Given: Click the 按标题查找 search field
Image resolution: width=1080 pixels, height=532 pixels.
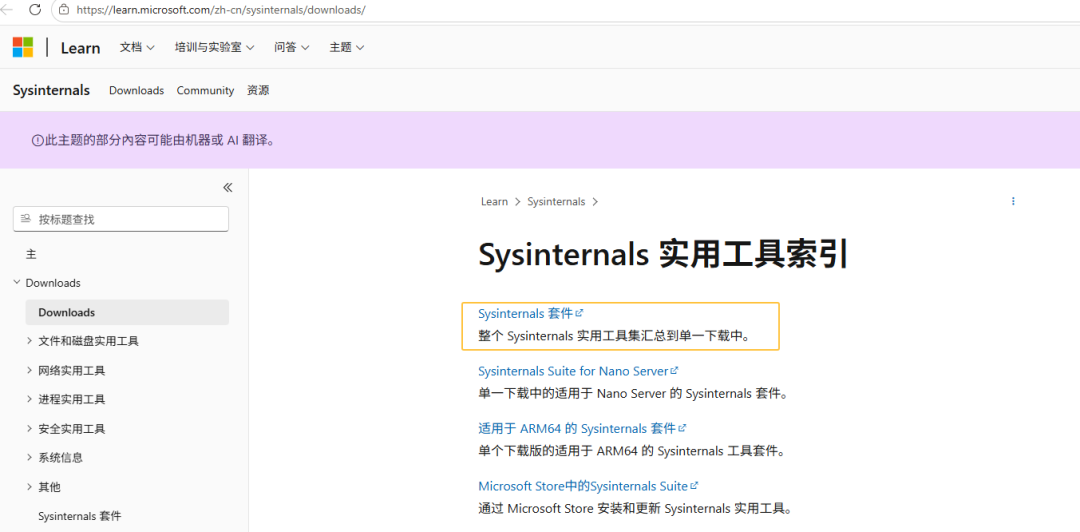Looking at the screenshot, I should point(121,219).
